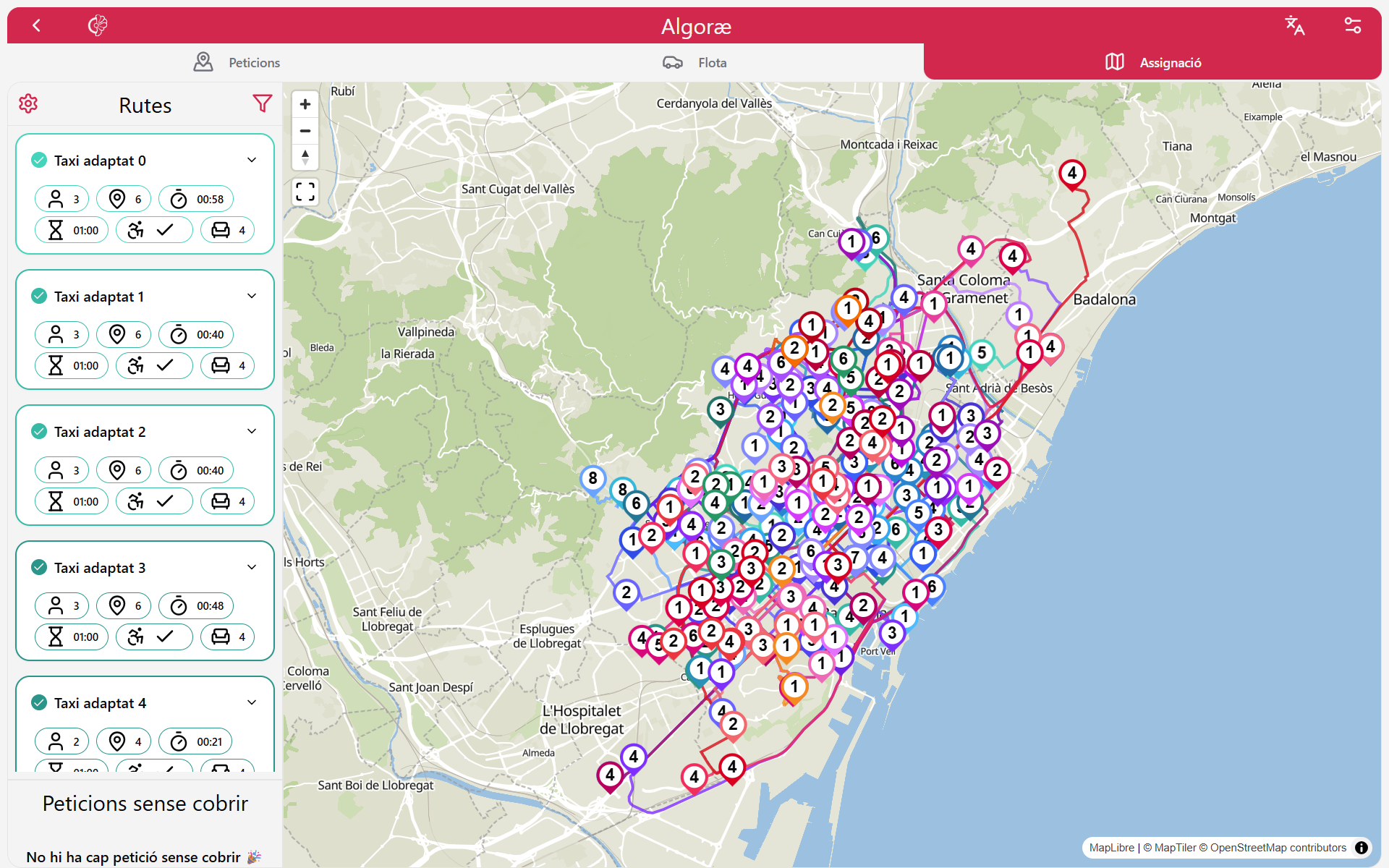Toggle Taxi adaptat 3 checkmark
Image resolution: width=1389 pixels, height=868 pixels.
click(39, 568)
